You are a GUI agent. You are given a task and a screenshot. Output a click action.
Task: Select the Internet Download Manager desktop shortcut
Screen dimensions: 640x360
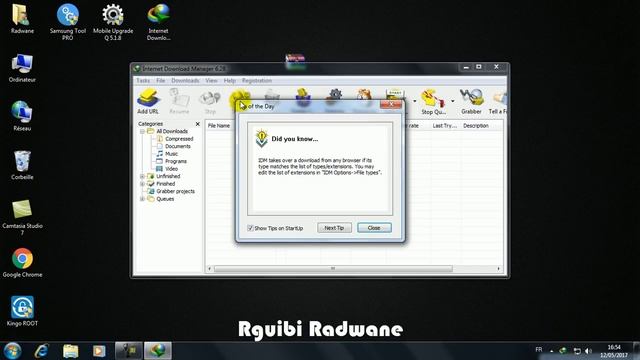158,22
